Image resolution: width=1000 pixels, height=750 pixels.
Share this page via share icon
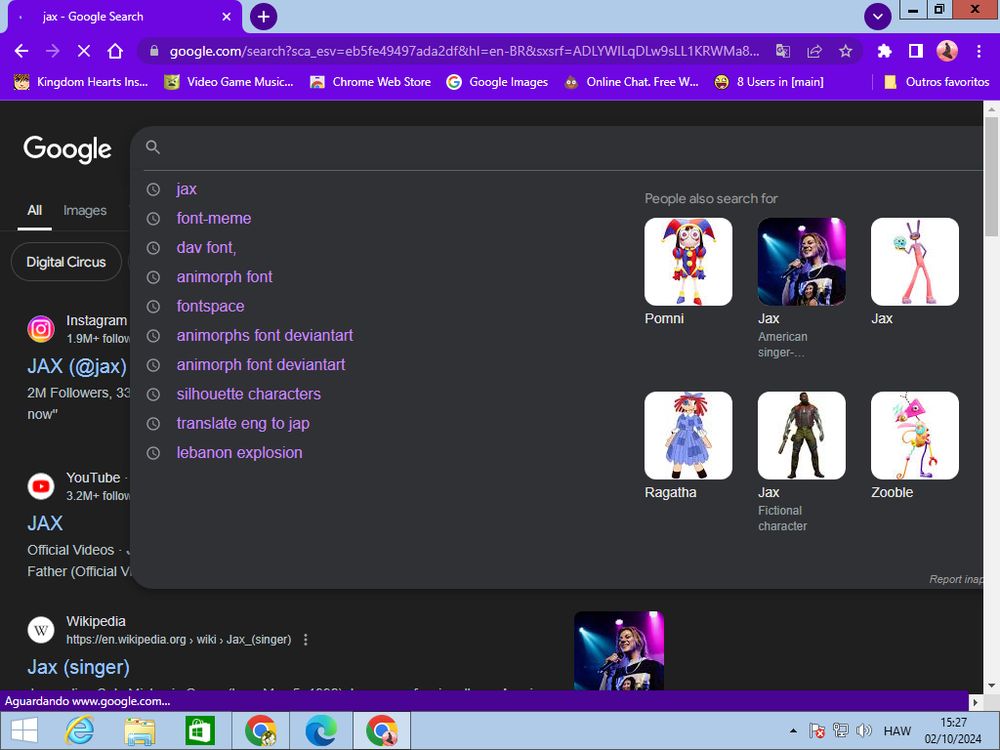coord(814,51)
